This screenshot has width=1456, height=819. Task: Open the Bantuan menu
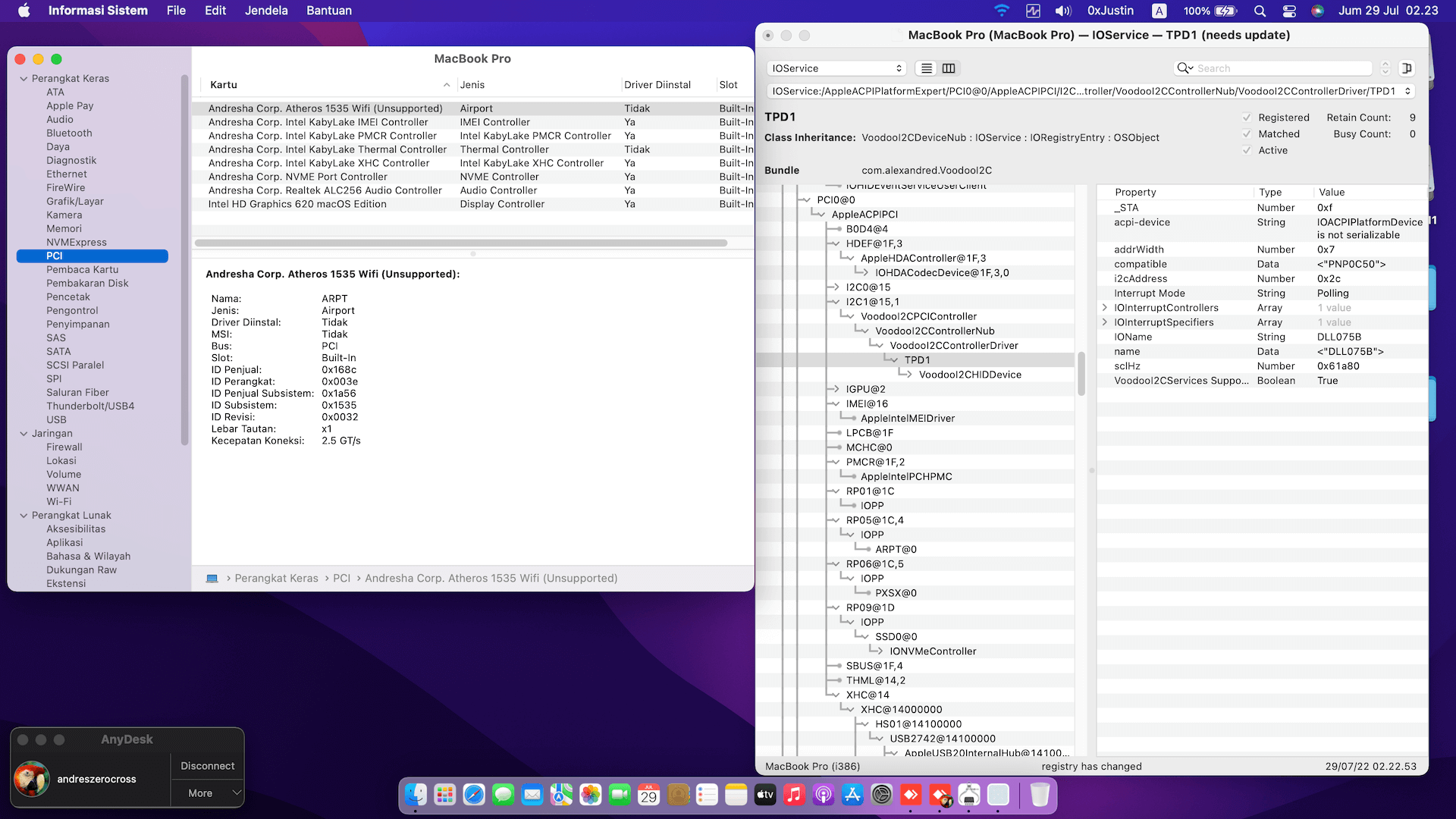coord(329,11)
